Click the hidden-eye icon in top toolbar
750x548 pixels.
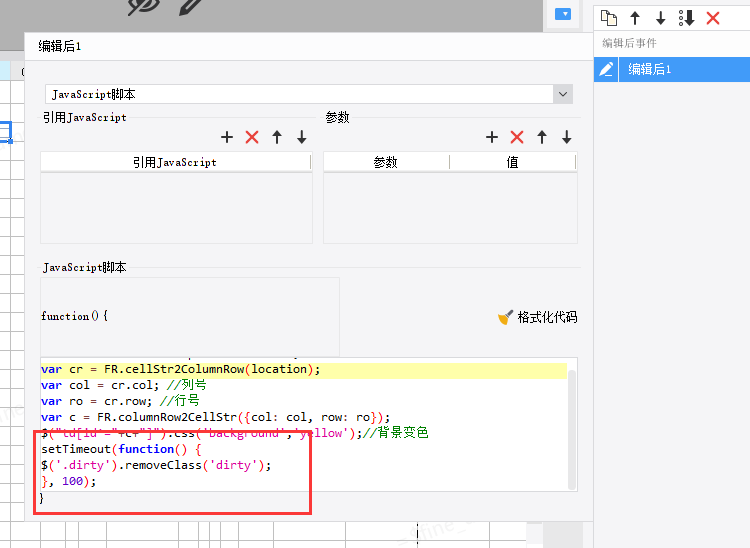point(143,7)
